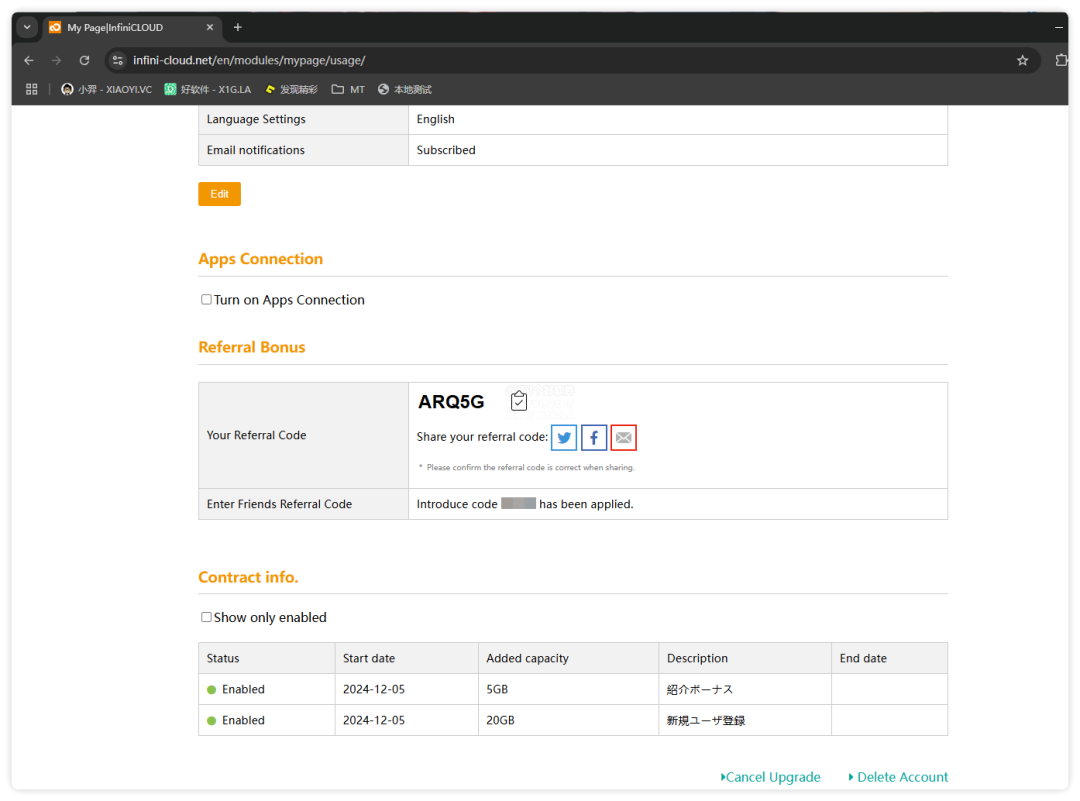Open the MT bookmarks folder
The height and width of the screenshot is (801, 1080).
coord(348,89)
